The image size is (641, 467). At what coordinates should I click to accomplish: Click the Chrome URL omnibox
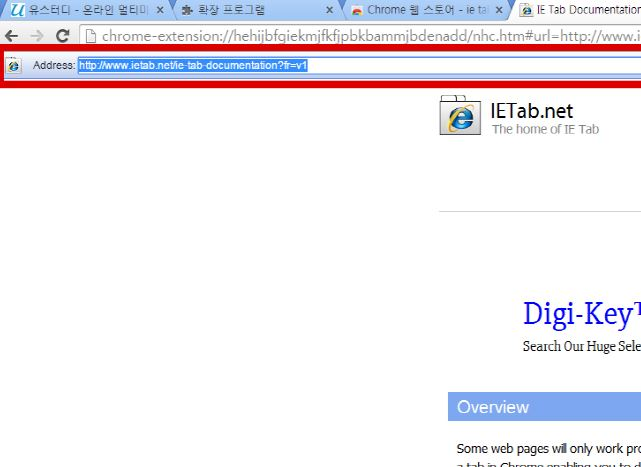(370, 37)
